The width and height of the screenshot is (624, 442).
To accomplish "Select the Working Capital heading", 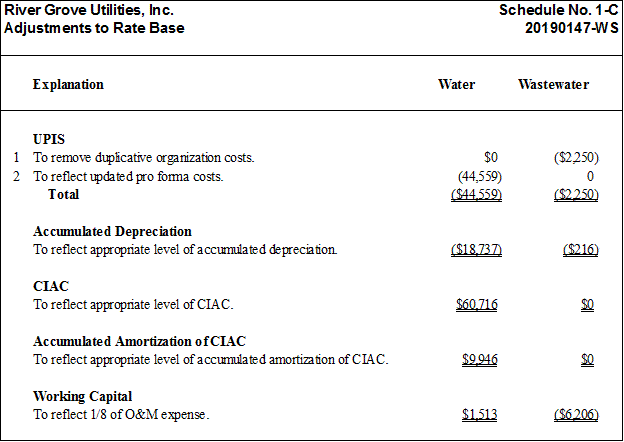I will pyautogui.click(x=82, y=396).
